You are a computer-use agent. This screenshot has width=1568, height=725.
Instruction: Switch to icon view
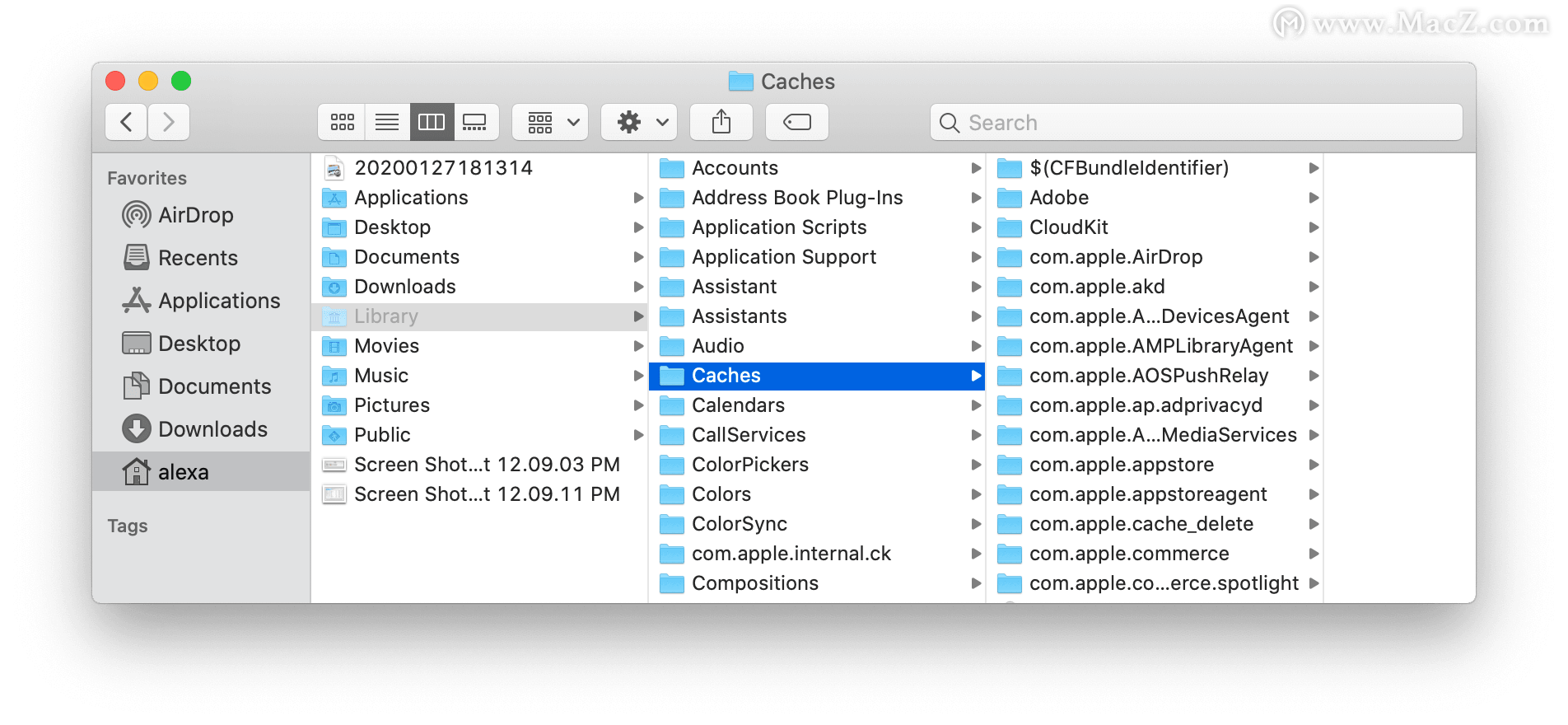pyautogui.click(x=342, y=122)
